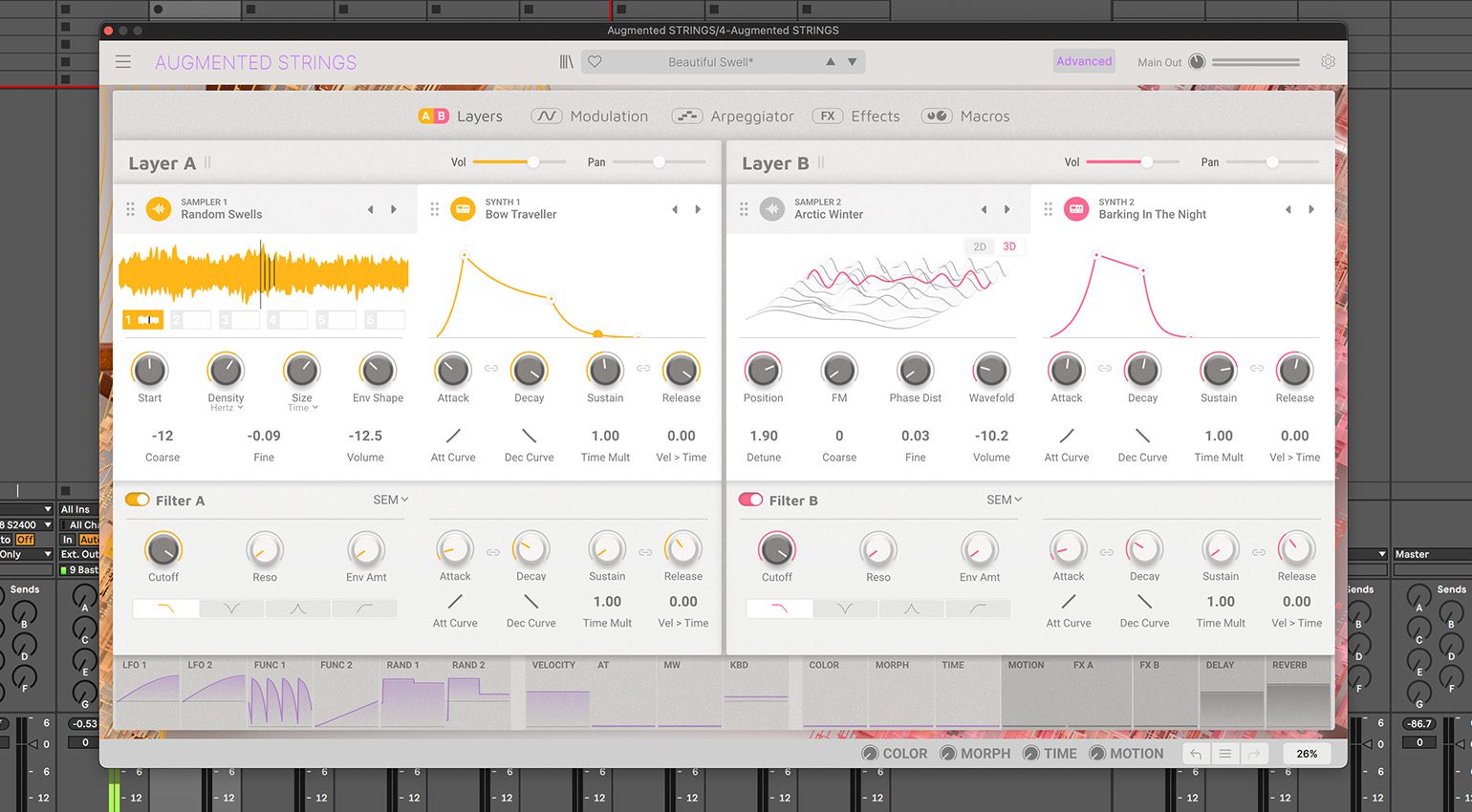Select sample slot 2 in Sampler 1

191,320
